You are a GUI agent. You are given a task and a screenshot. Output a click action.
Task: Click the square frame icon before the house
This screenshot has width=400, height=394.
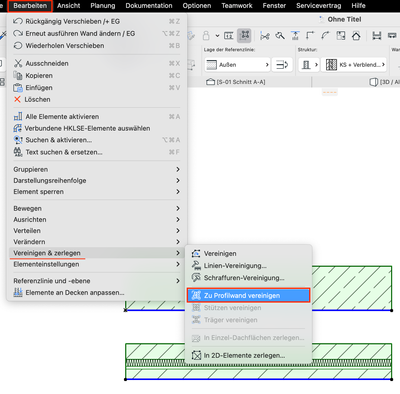point(341,36)
